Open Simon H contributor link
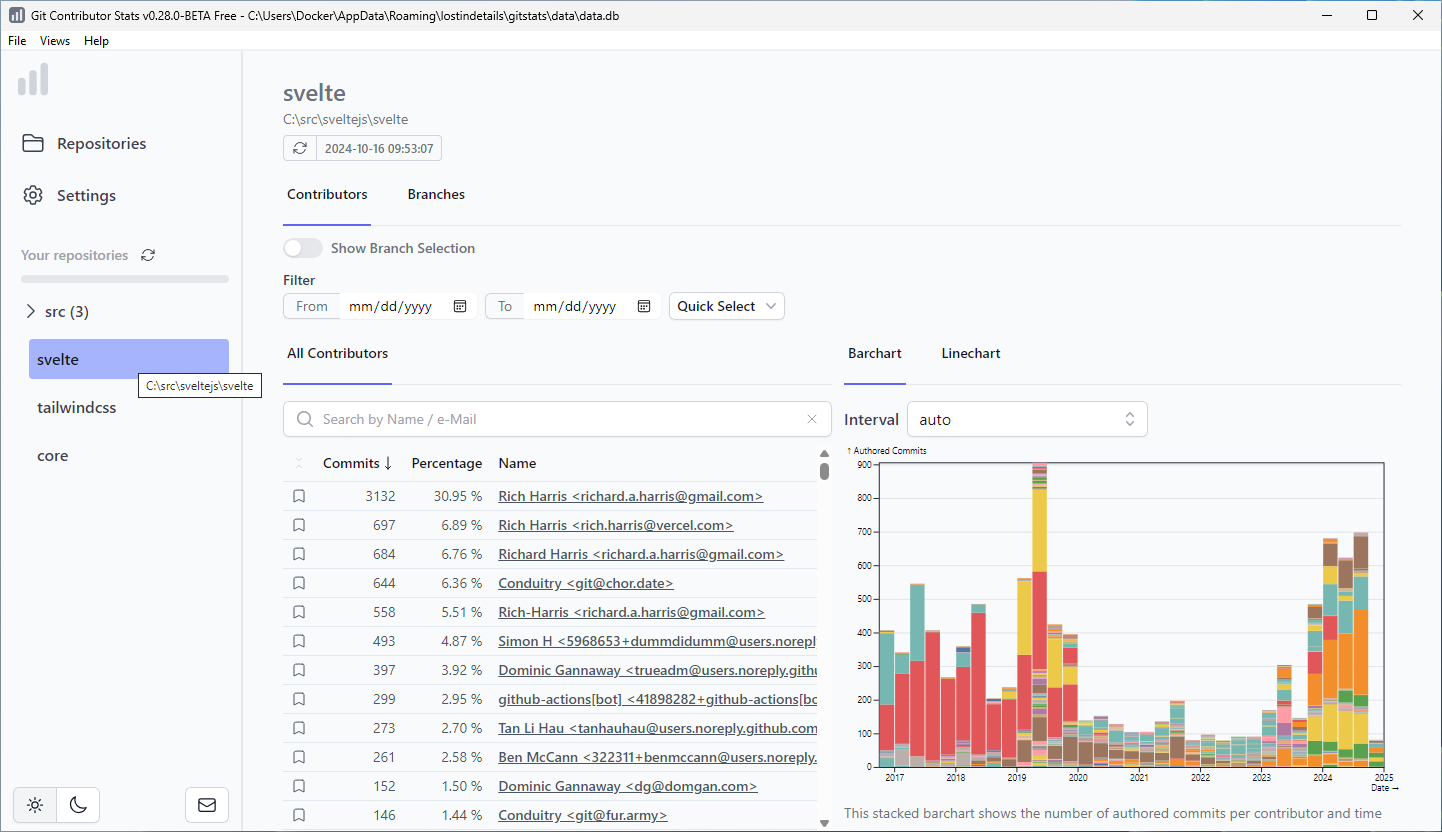Image resolution: width=1442 pixels, height=832 pixels. (x=657, y=641)
